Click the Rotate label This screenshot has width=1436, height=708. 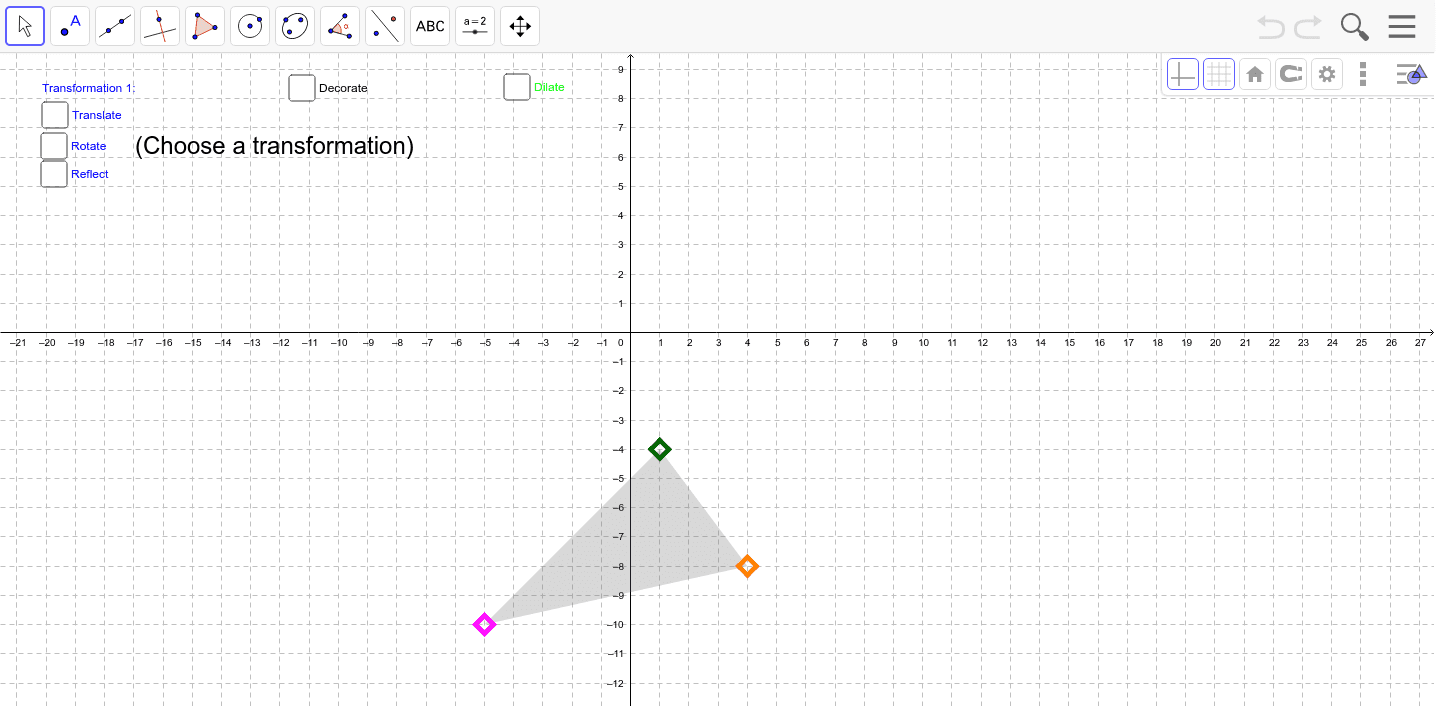pyautogui.click(x=89, y=146)
